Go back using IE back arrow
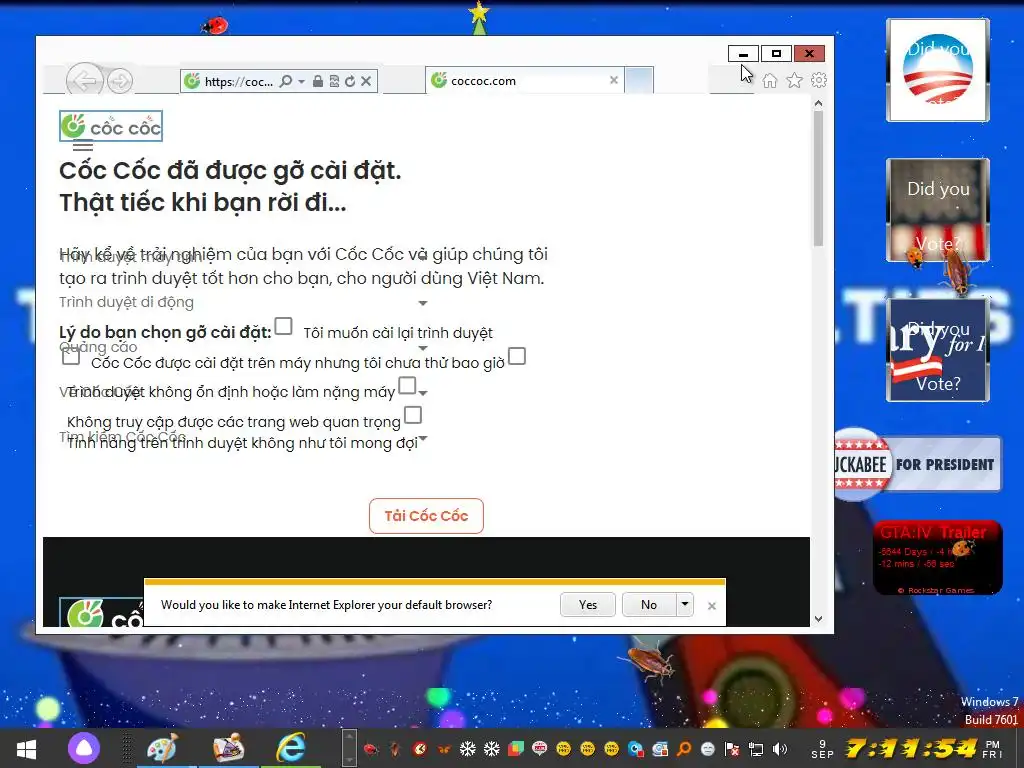The width and height of the screenshot is (1024, 768). pyautogui.click(x=85, y=81)
